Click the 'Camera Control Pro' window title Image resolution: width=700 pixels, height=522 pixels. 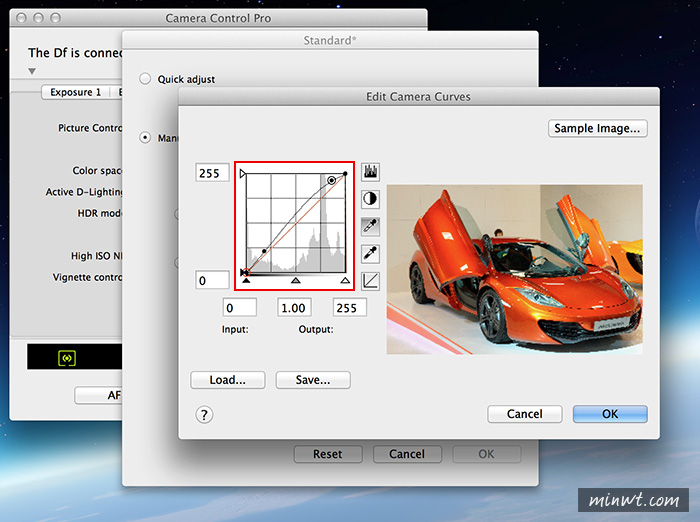coord(218,18)
